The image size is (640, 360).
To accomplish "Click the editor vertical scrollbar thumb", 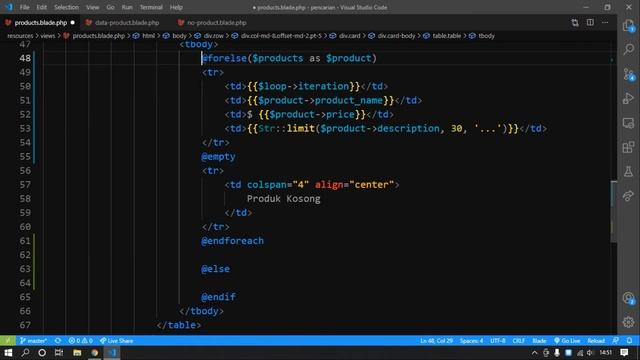I will 613,212.
